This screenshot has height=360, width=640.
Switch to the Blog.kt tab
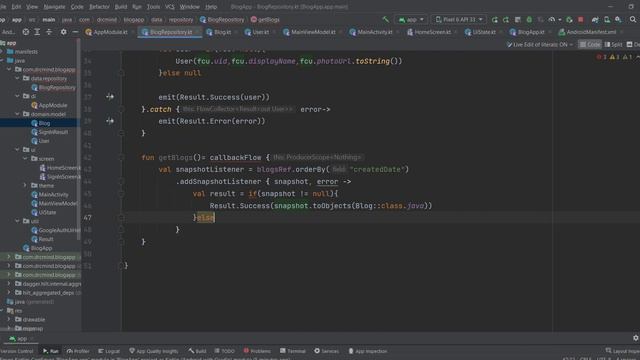220,32
